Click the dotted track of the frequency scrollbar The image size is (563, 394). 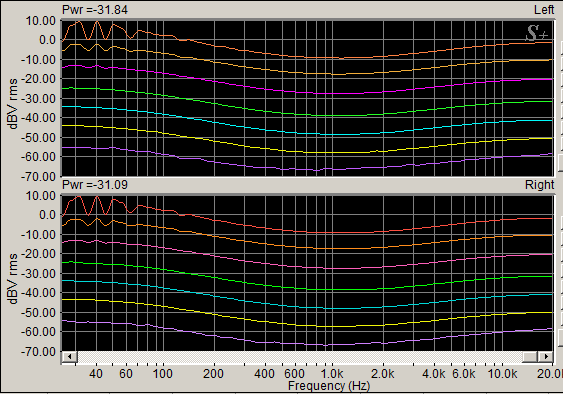click(300, 357)
